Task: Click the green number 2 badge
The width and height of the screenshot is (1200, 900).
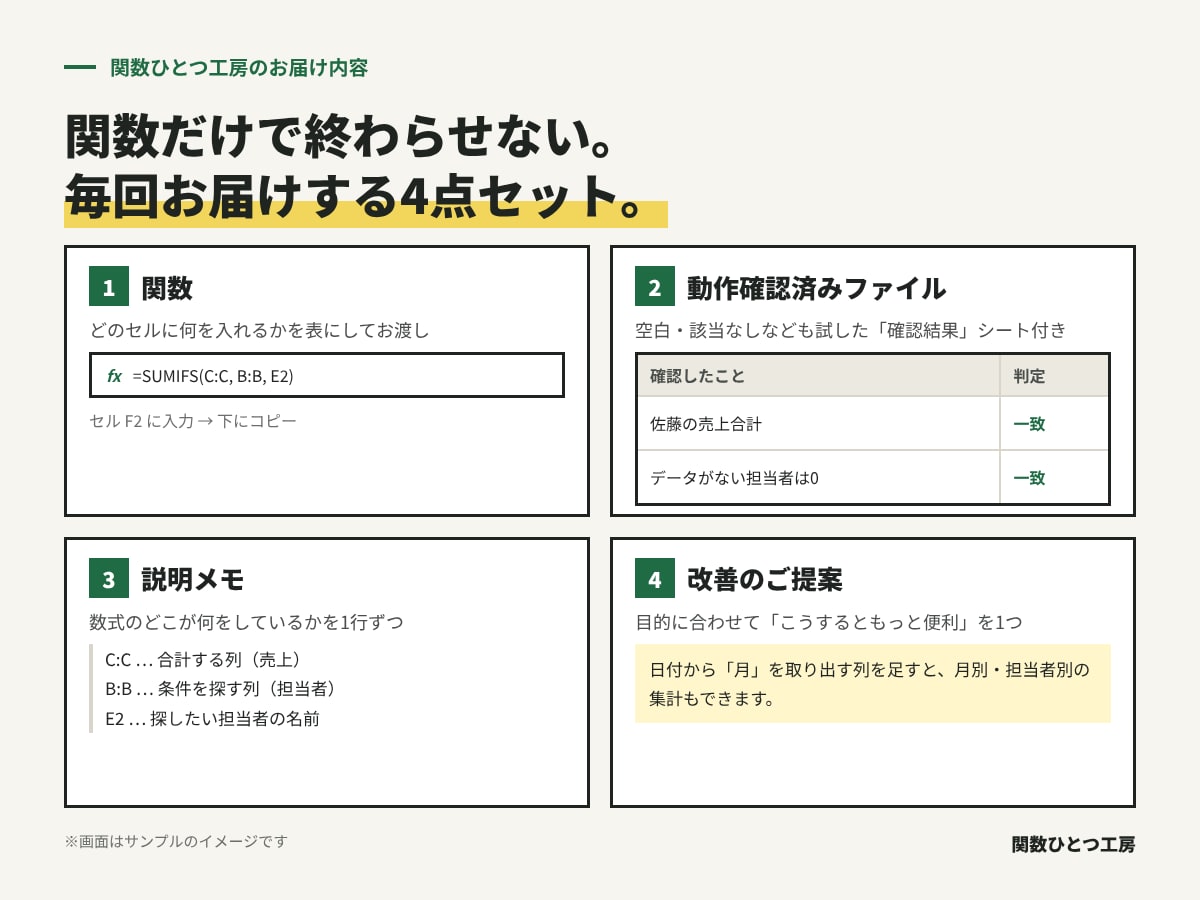Action: tap(655, 288)
